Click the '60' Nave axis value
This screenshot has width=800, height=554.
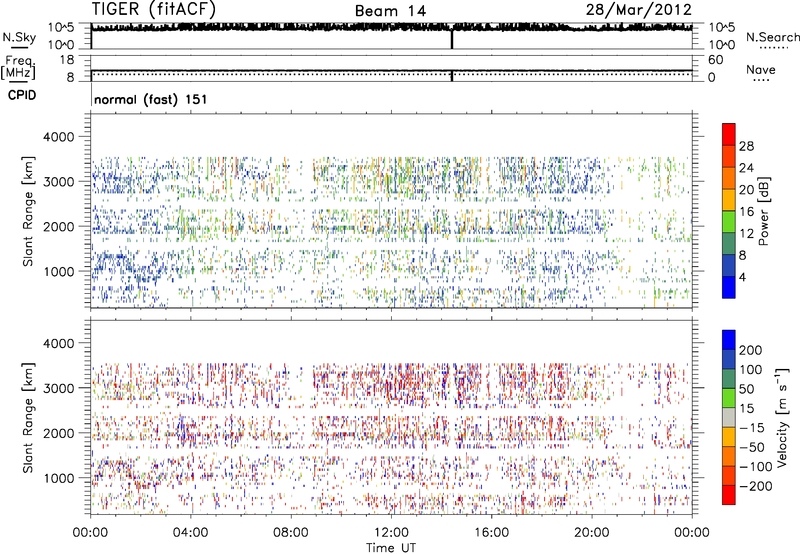click(x=716, y=60)
